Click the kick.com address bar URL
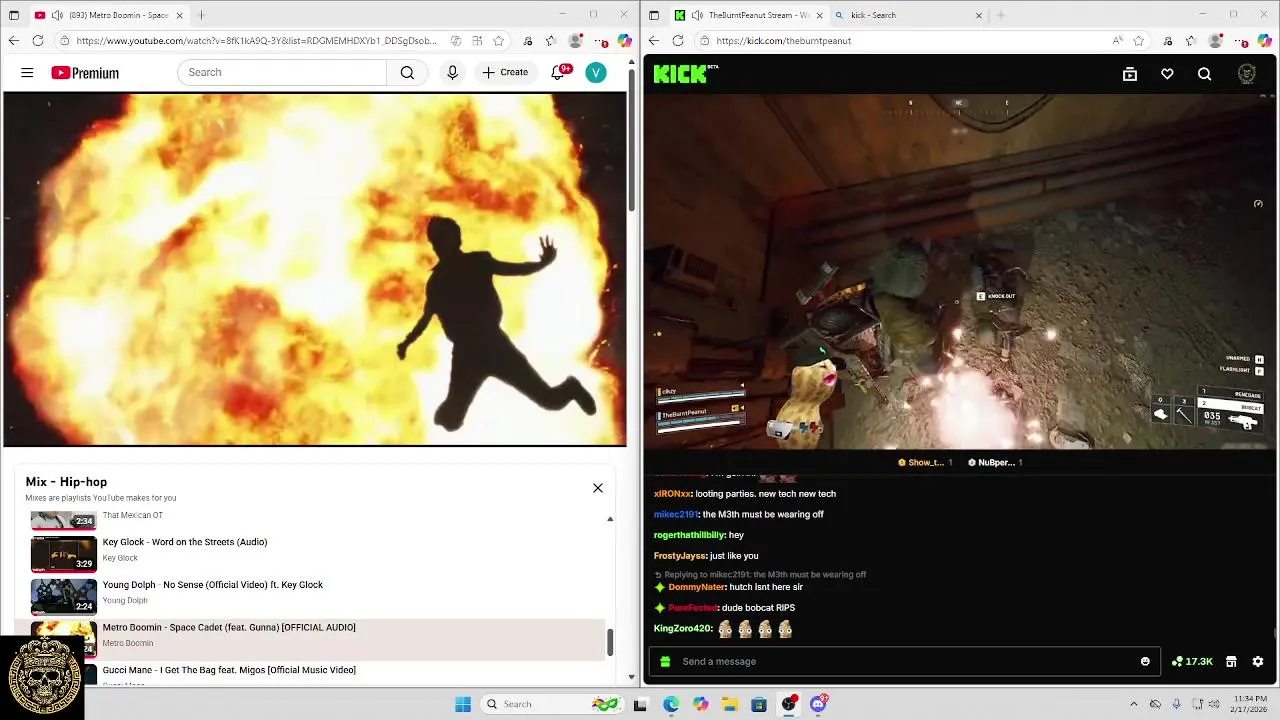1280x720 pixels. [x=783, y=41]
